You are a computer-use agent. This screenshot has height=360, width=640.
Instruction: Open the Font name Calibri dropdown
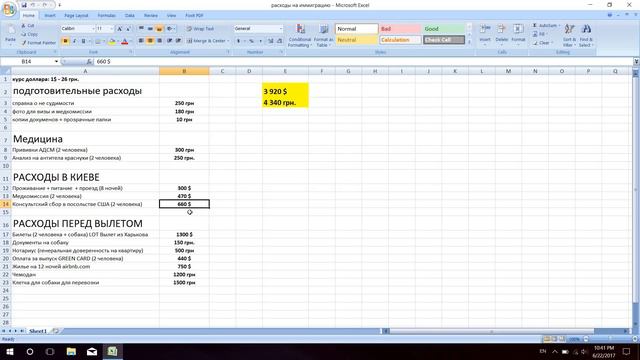(93, 29)
